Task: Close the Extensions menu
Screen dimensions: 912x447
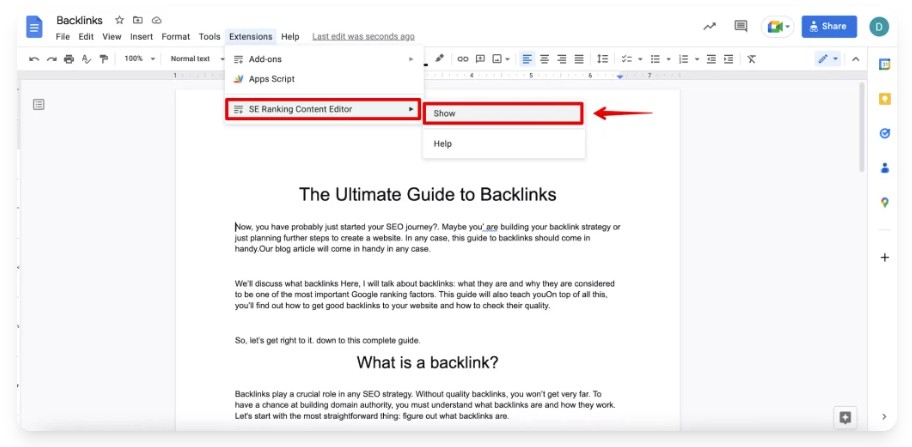Action: [x=251, y=37]
